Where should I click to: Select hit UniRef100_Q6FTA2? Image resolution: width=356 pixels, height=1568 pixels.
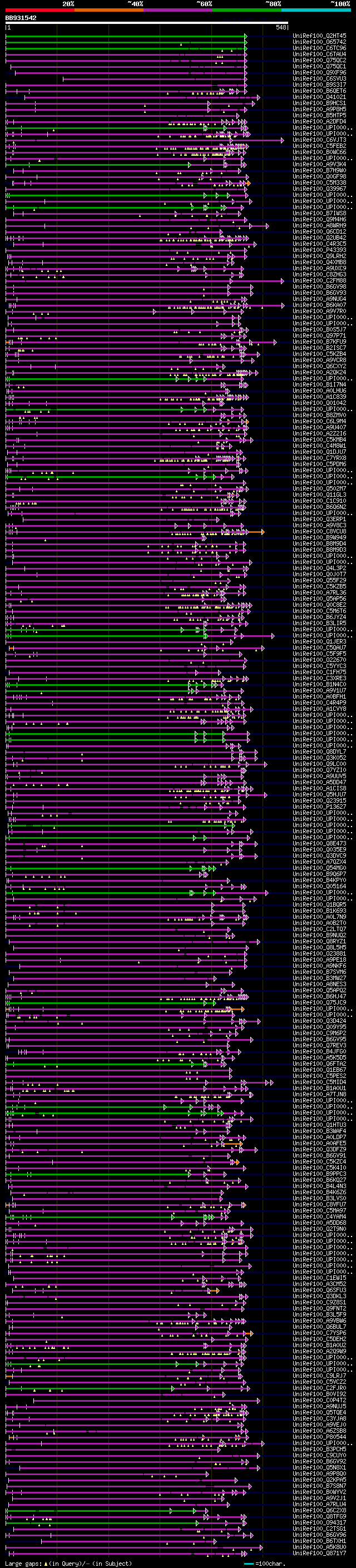tap(319, 1064)
